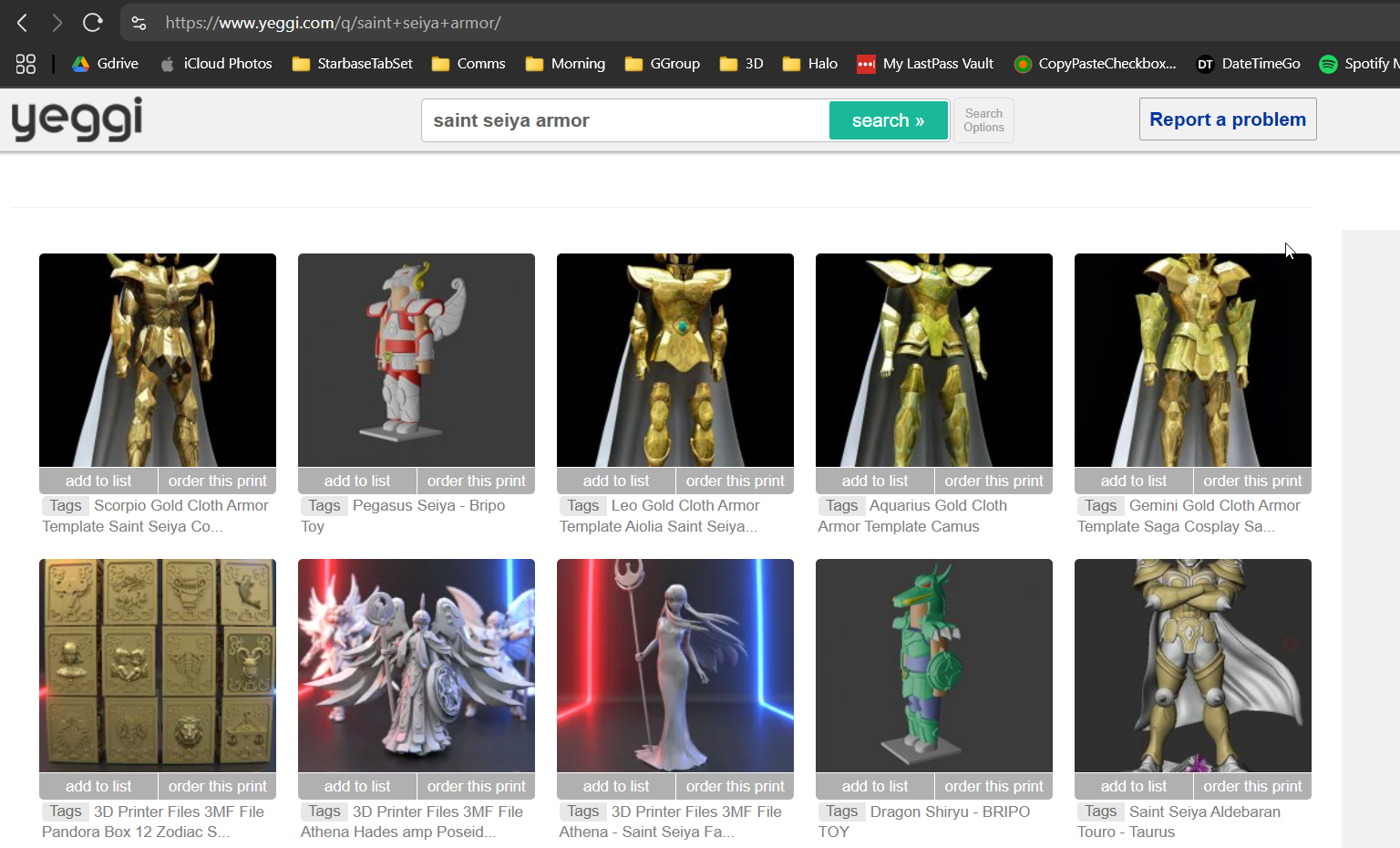Order print of Pegasus Seiya Bripo Toy
The width and height of the screenshot is (1400, 848).
[x=477, y=481]
